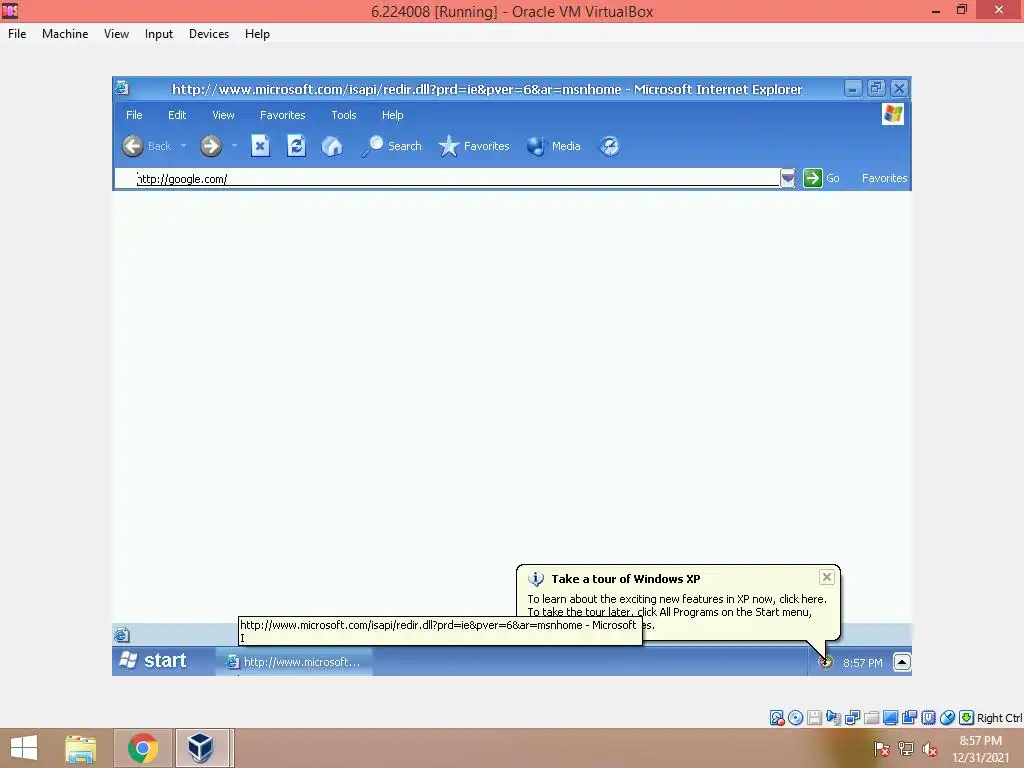The width and height of the screenshot is (1024, 768).
Task: Open the Media toolbar button in IE
Action: point(554,146)
